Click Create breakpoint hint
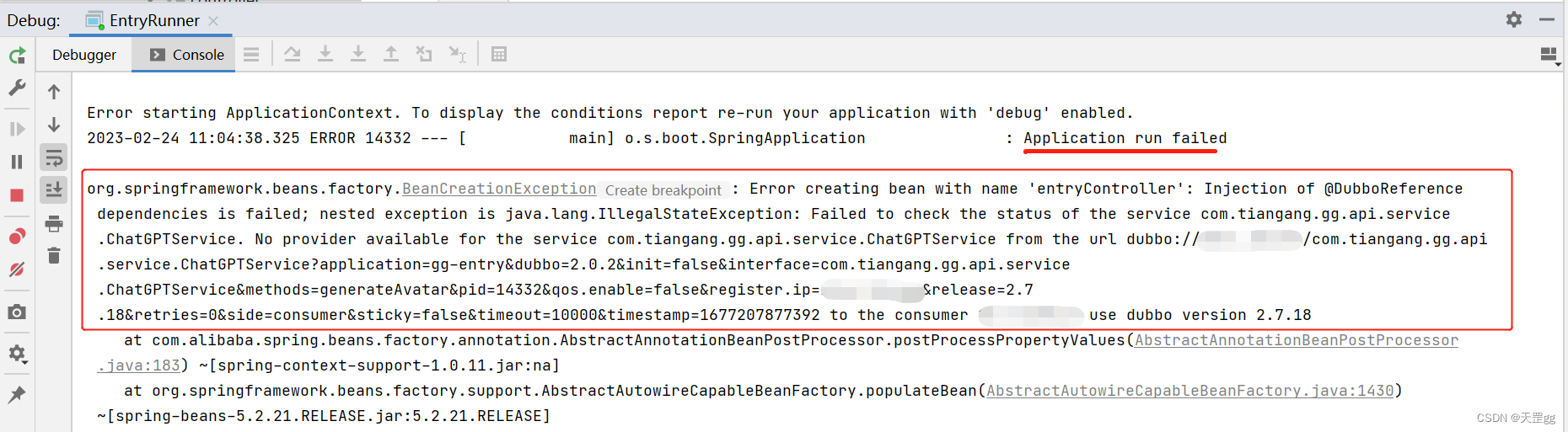The width and height of the screenshot is (1568, 432). point(663,190)
